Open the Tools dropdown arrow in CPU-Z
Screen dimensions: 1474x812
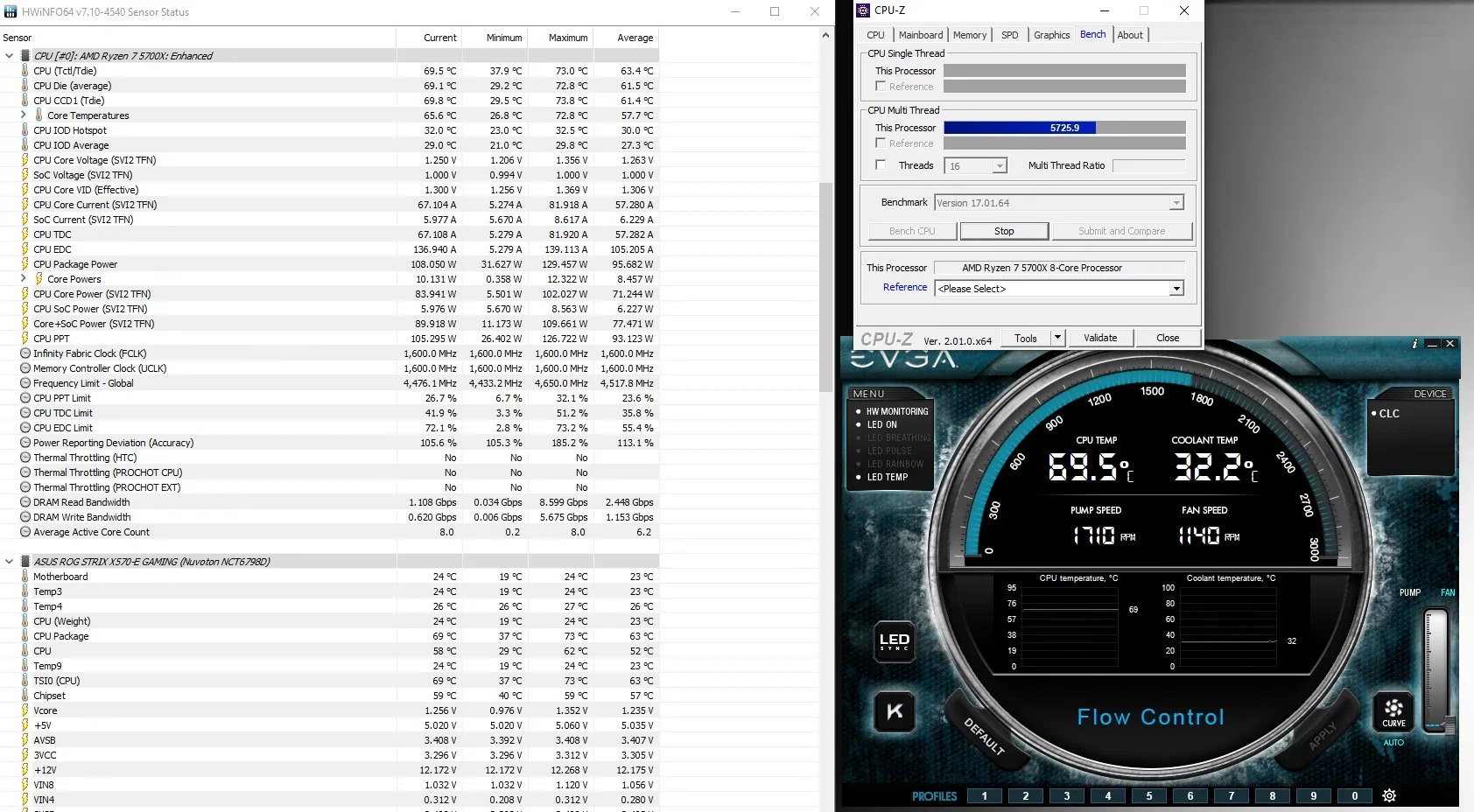tap(1057, 338)
